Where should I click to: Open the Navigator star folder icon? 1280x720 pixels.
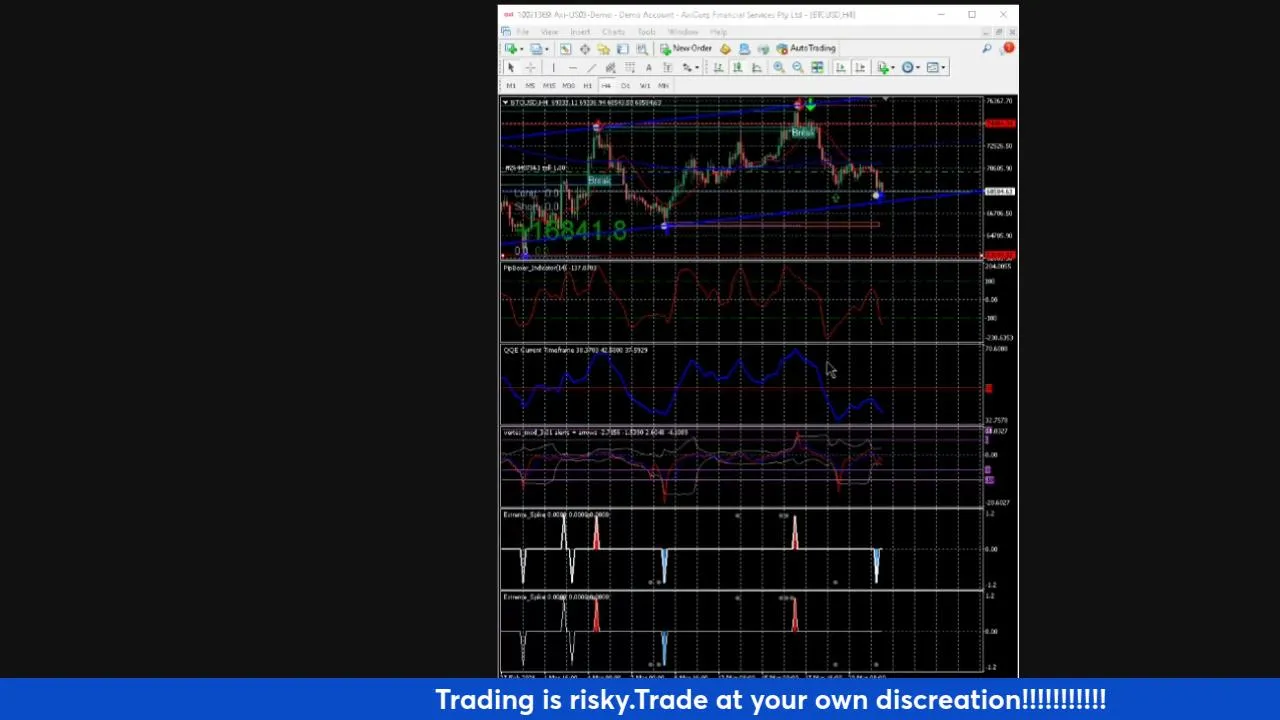[604, 49]
